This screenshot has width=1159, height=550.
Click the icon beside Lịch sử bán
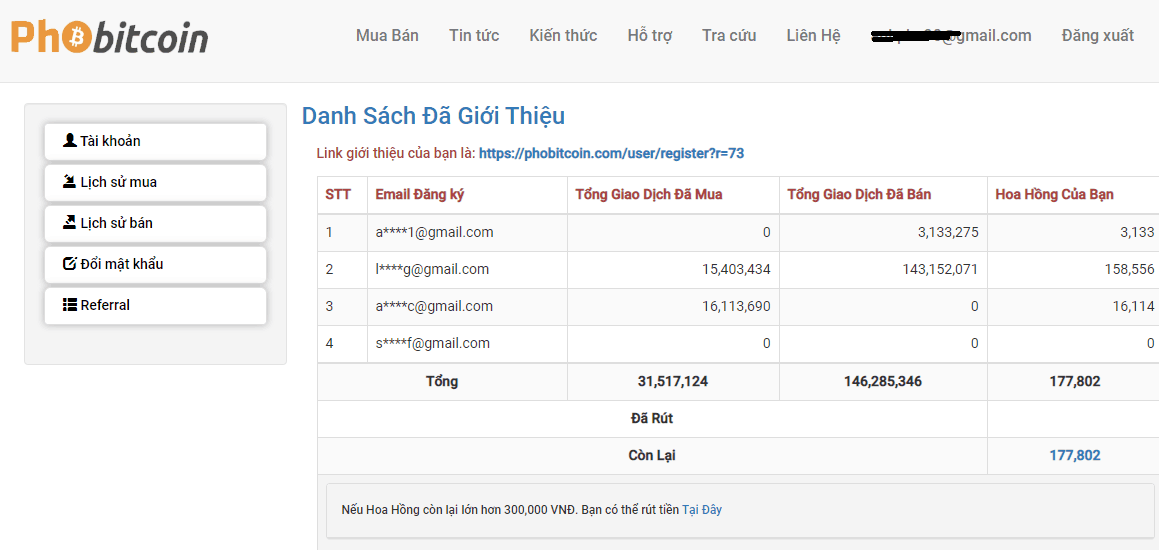pos(69,223)
